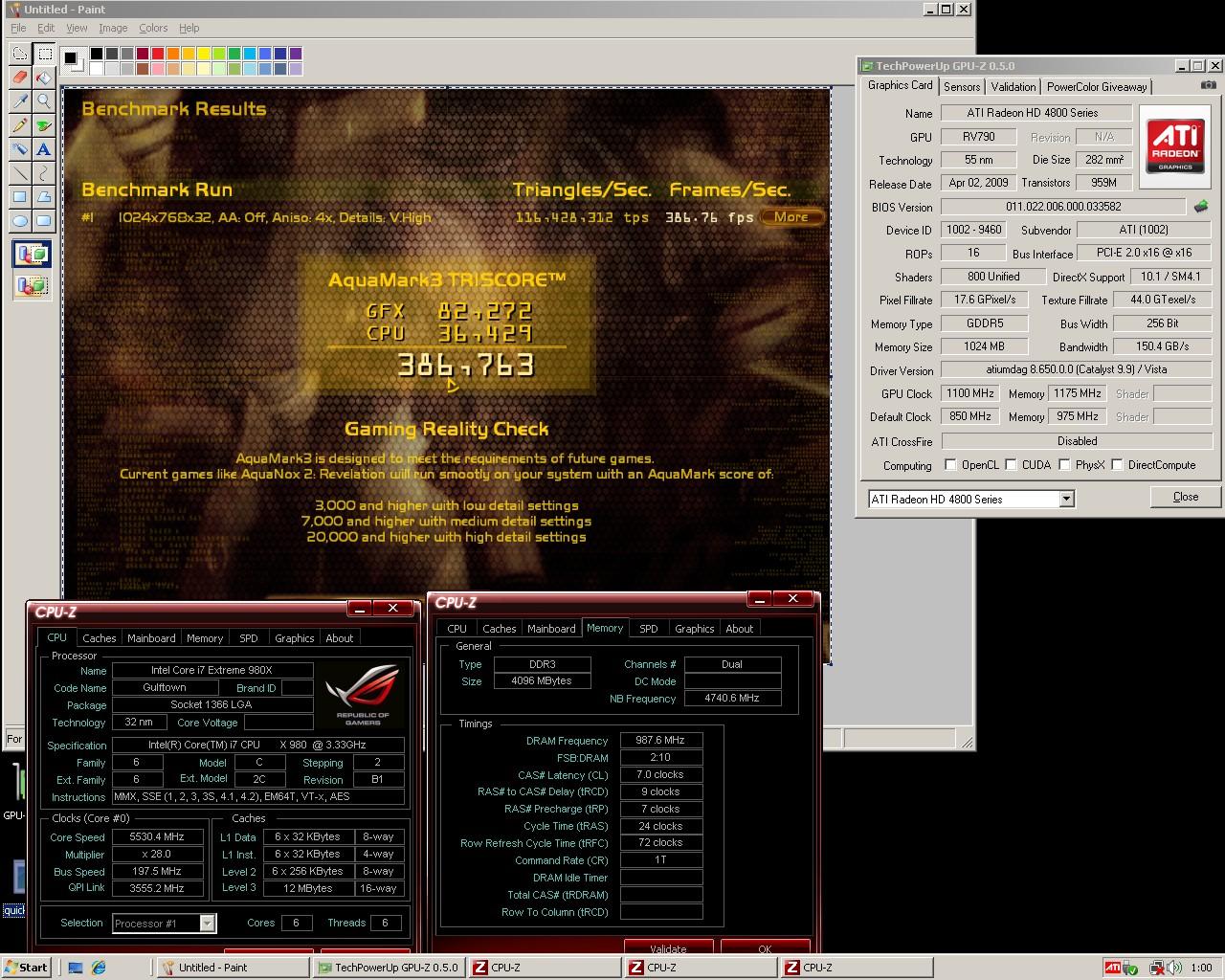Switch to the Validation tab in GPU-Z
Image resolution: width=1225 pixels, height=980 pixels.
[x=1013, y=86]
